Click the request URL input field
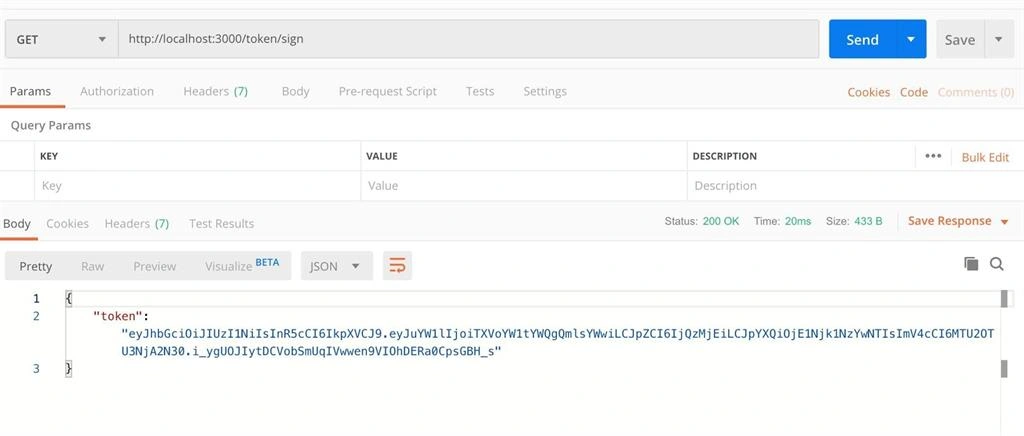This screenshot has height=436, width=1024. pos(468,39)
